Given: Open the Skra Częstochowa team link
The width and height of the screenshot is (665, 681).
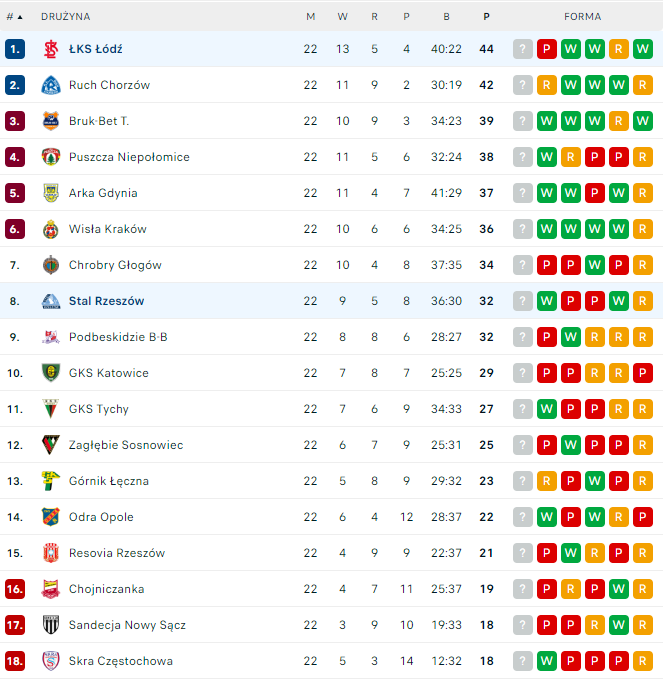Looking at the screenshot, I should click(120, 661).
